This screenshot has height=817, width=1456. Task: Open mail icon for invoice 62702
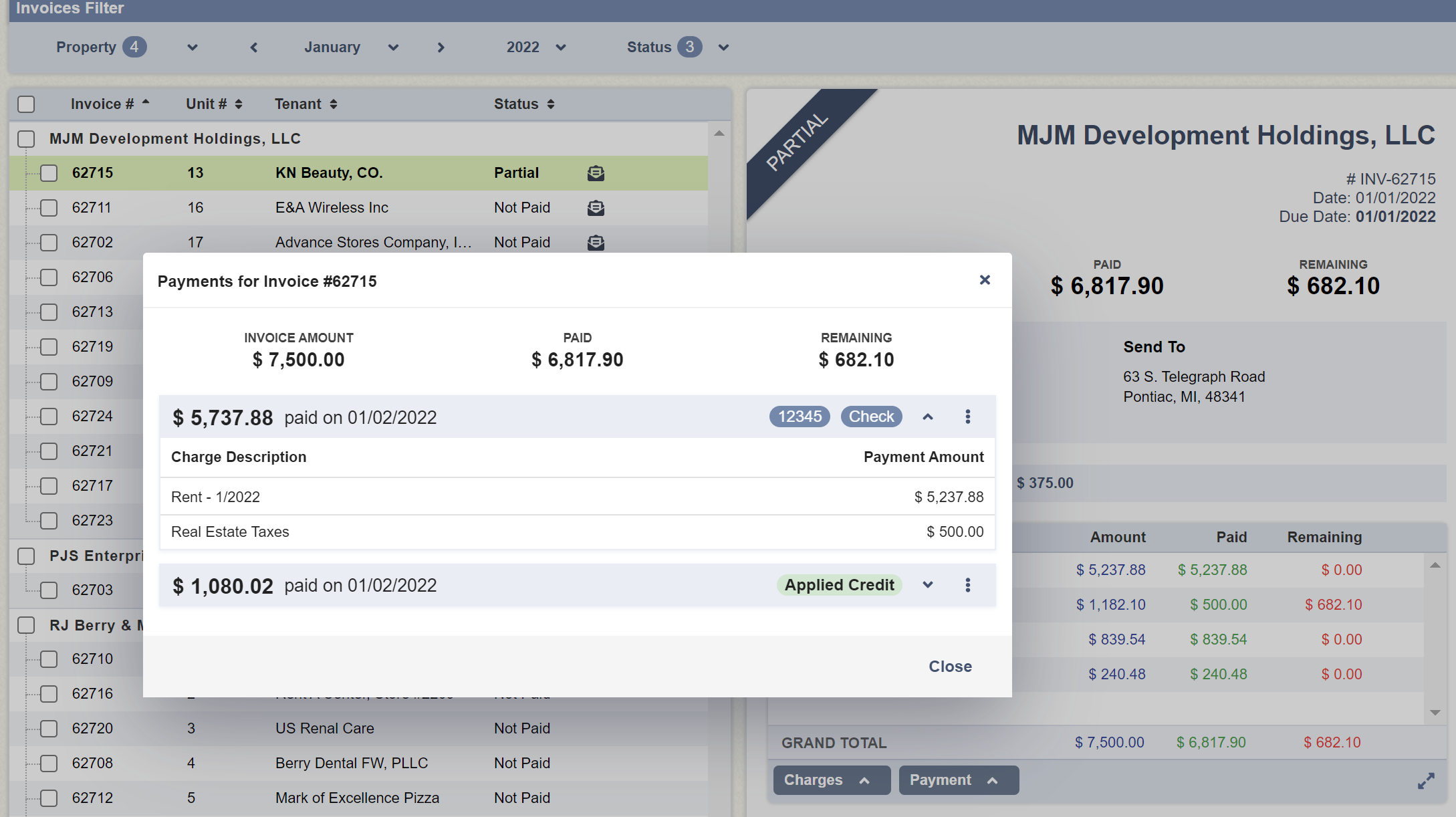[596, 243]
